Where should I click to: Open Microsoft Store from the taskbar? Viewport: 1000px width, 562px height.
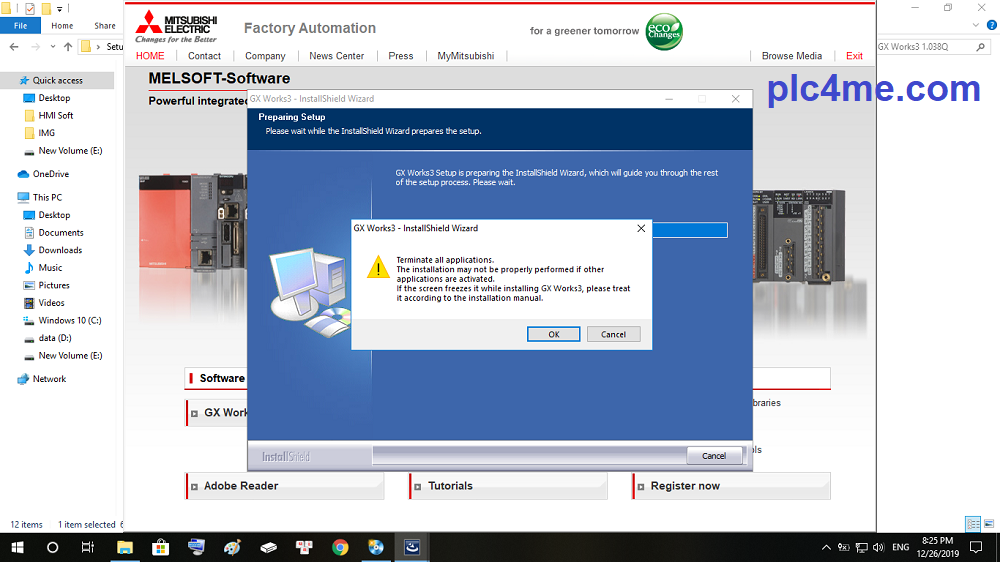point(160,547)
